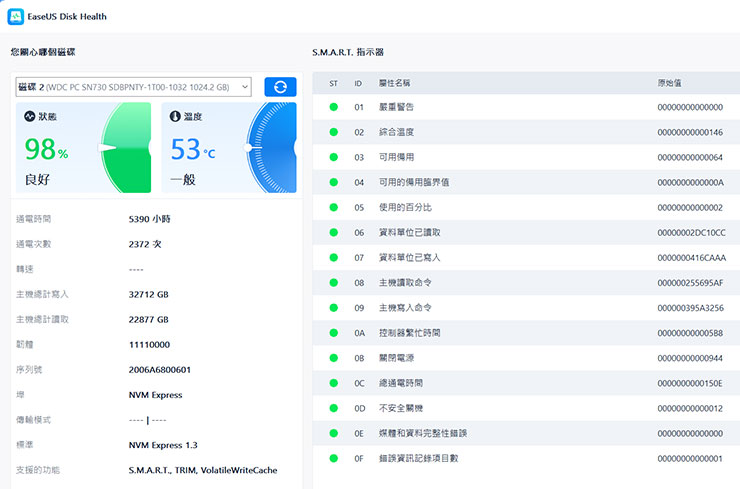Viewport: 740px width, 489px height.
Task: Click the green status dot for ID 01
Action: point(334,107)
